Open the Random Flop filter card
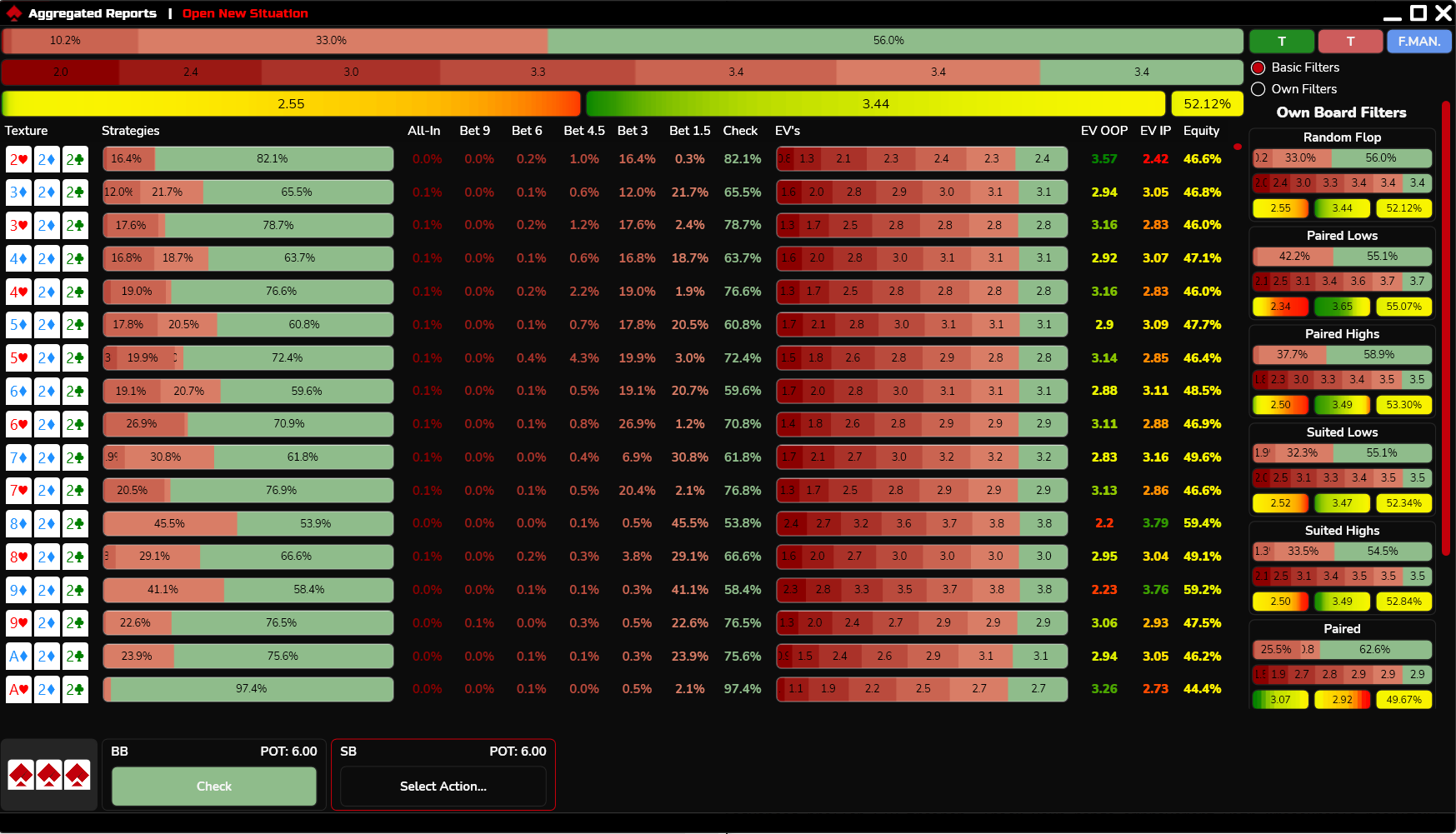 pos(1342,174)
